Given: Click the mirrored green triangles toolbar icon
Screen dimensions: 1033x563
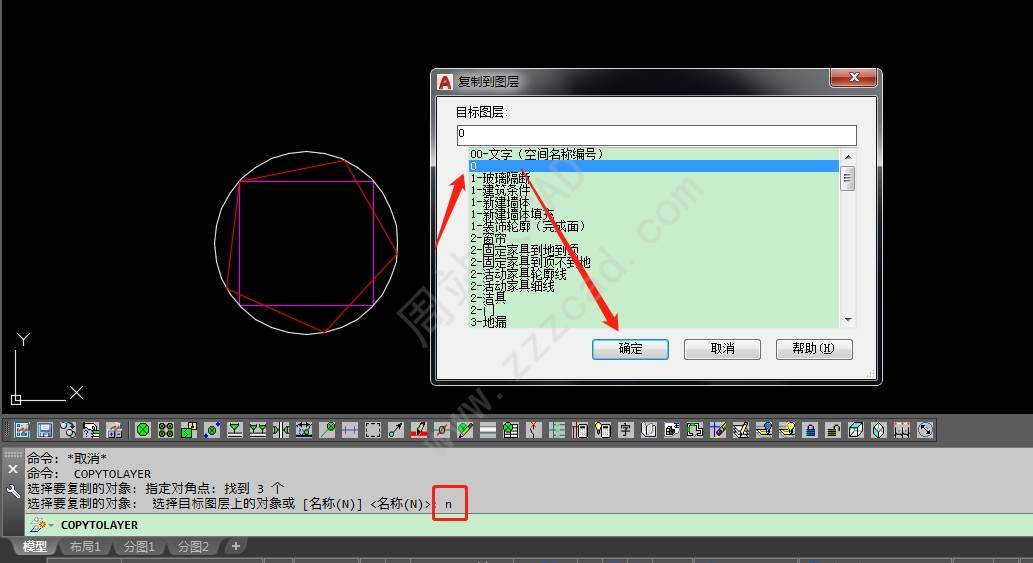Looking at the screenshot, I should (x=281, y=430).
